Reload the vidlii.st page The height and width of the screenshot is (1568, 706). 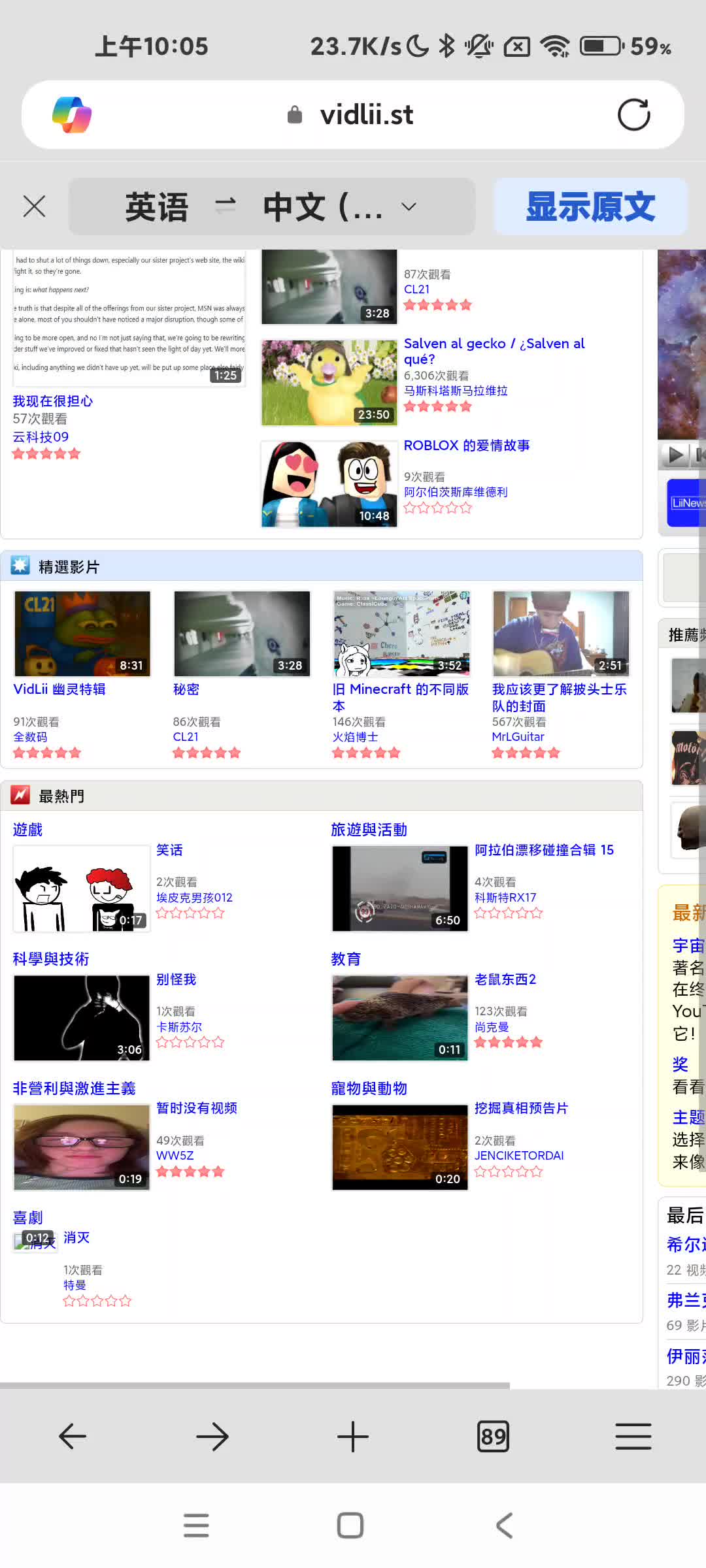[x=633, y=115]
